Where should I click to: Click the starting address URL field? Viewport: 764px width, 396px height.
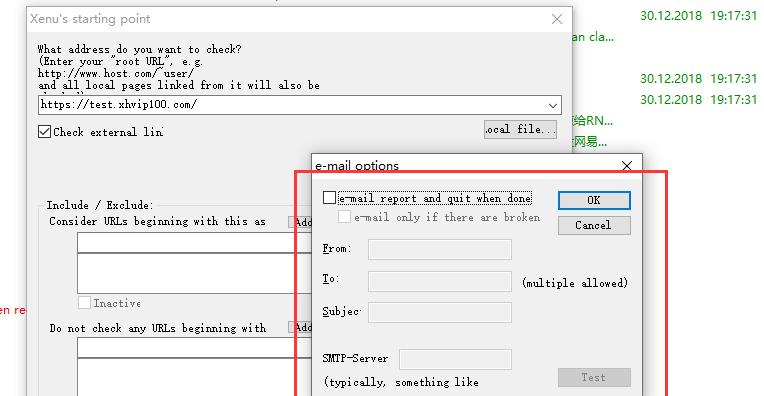(x=292, y=105)
